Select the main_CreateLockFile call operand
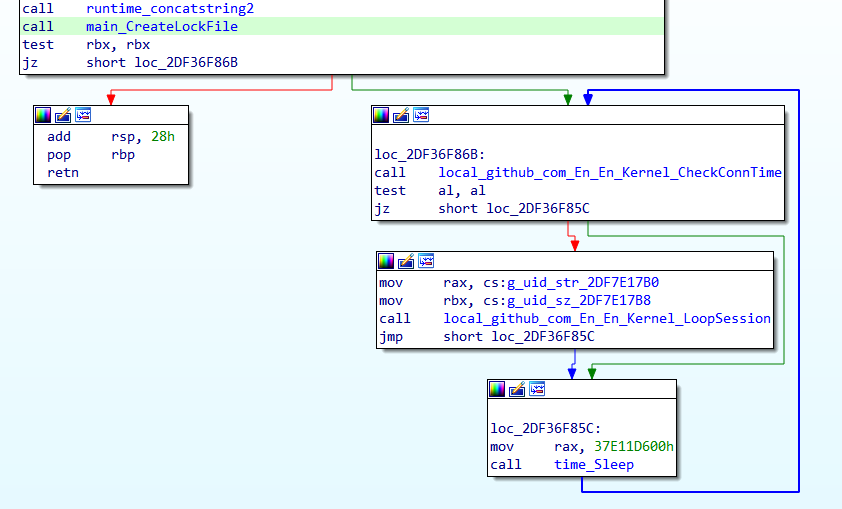This screenshot has width=842, height=509. pos(162,27)
